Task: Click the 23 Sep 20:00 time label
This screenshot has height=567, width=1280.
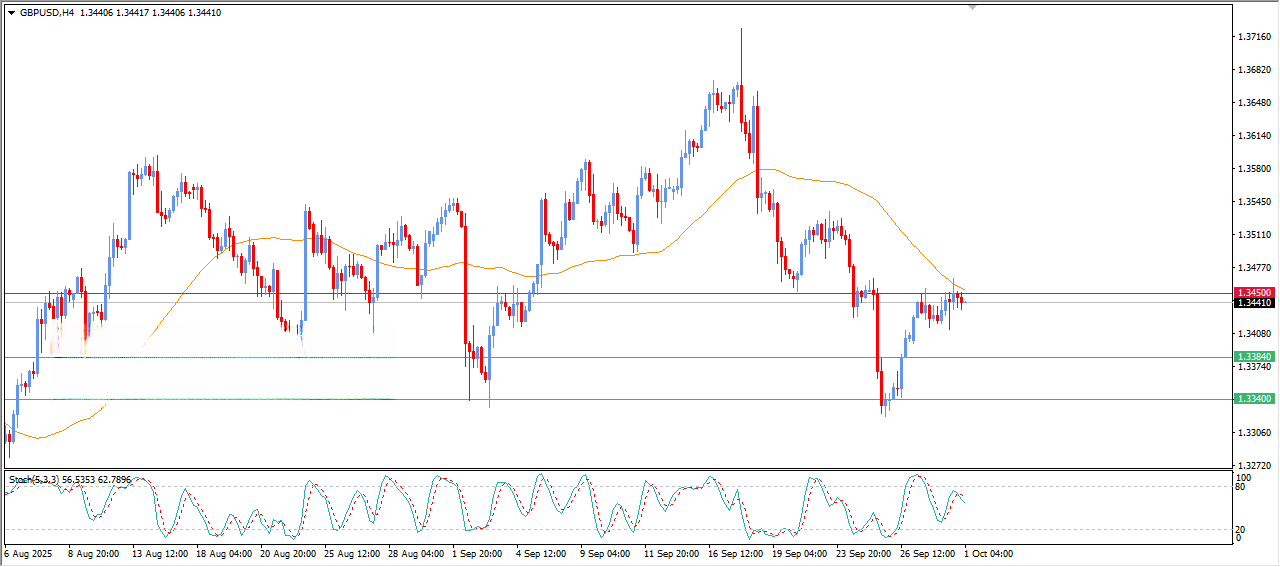Action: click(861, 553)
